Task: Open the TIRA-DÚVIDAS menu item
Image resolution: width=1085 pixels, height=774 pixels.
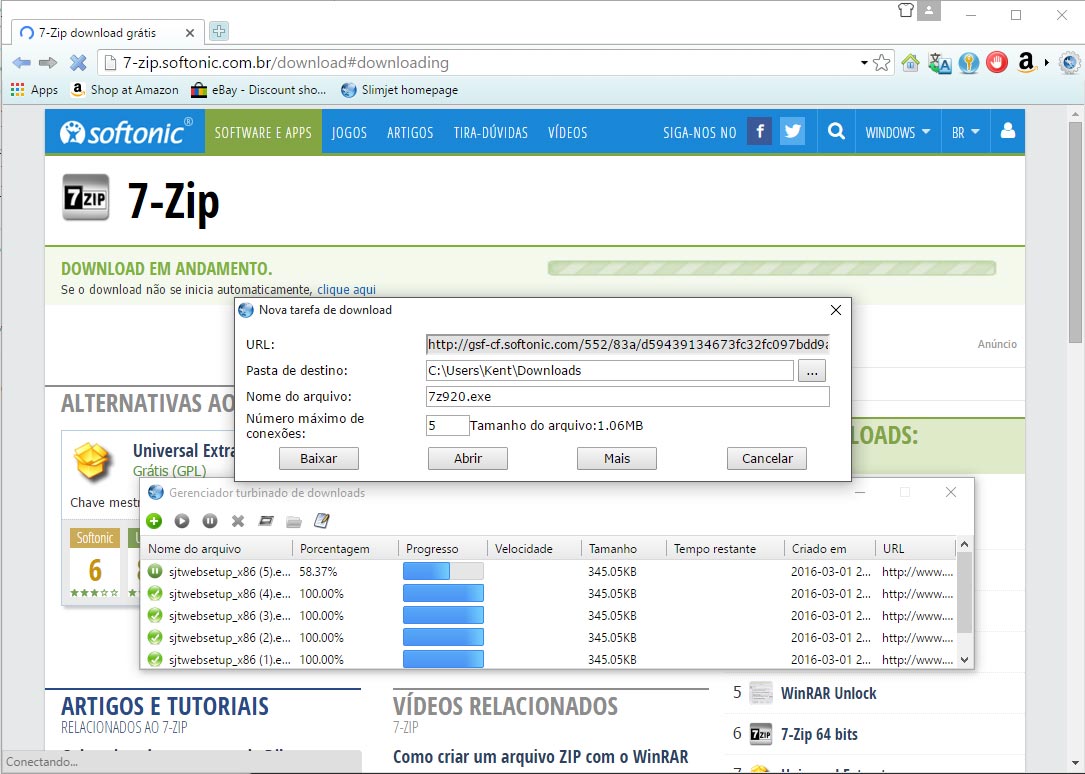Action: [x=491, y=132]
